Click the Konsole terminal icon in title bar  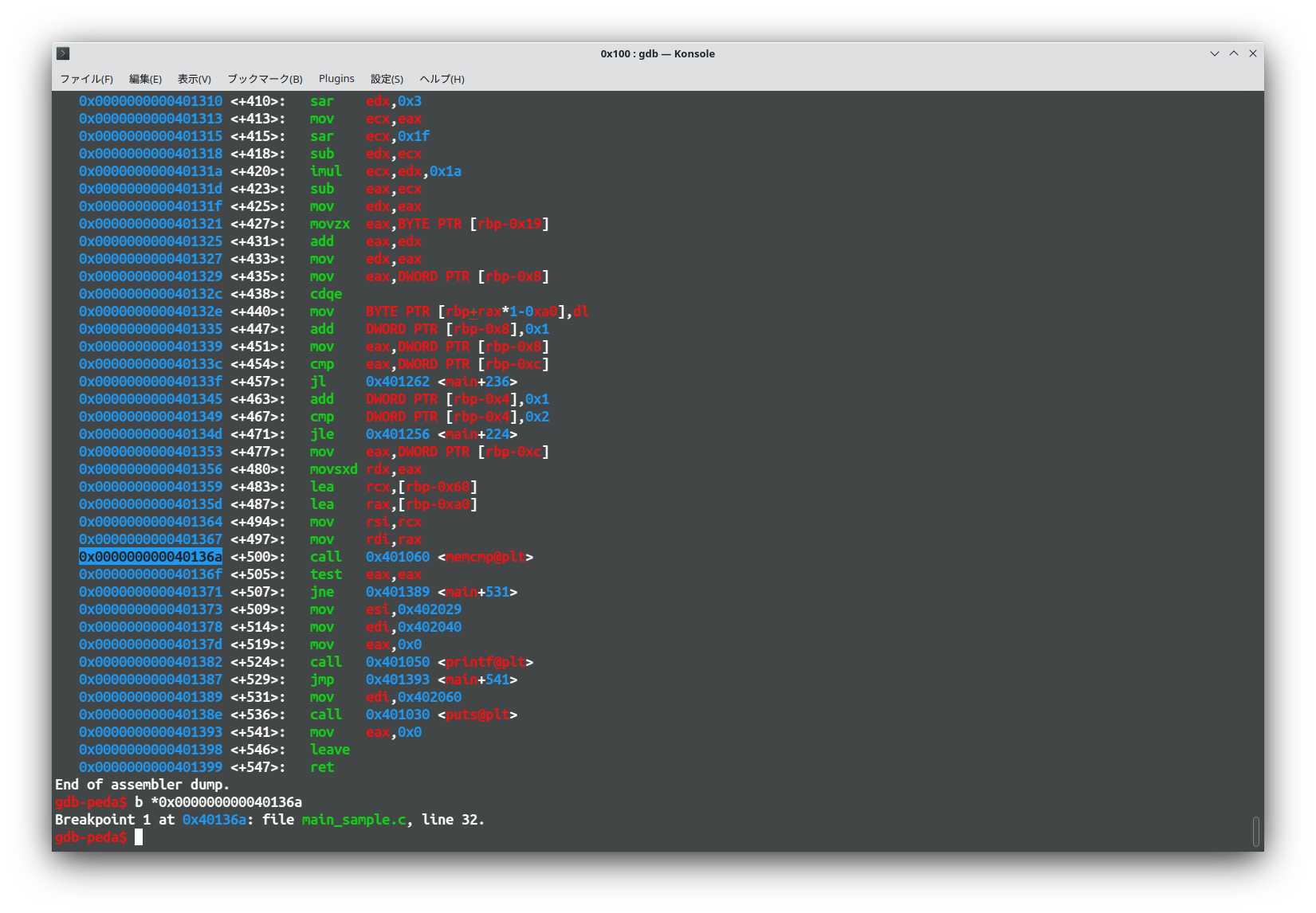(63, 53)
